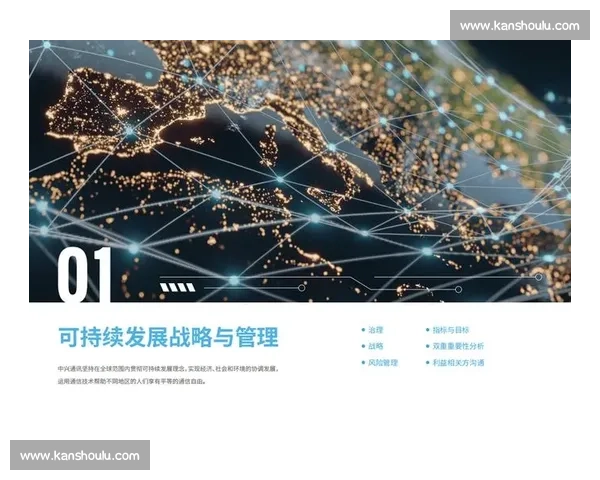This screenshot has width=600, height=480.
Task: Open the 战略 section link
Action: click(x=376, y=346)
